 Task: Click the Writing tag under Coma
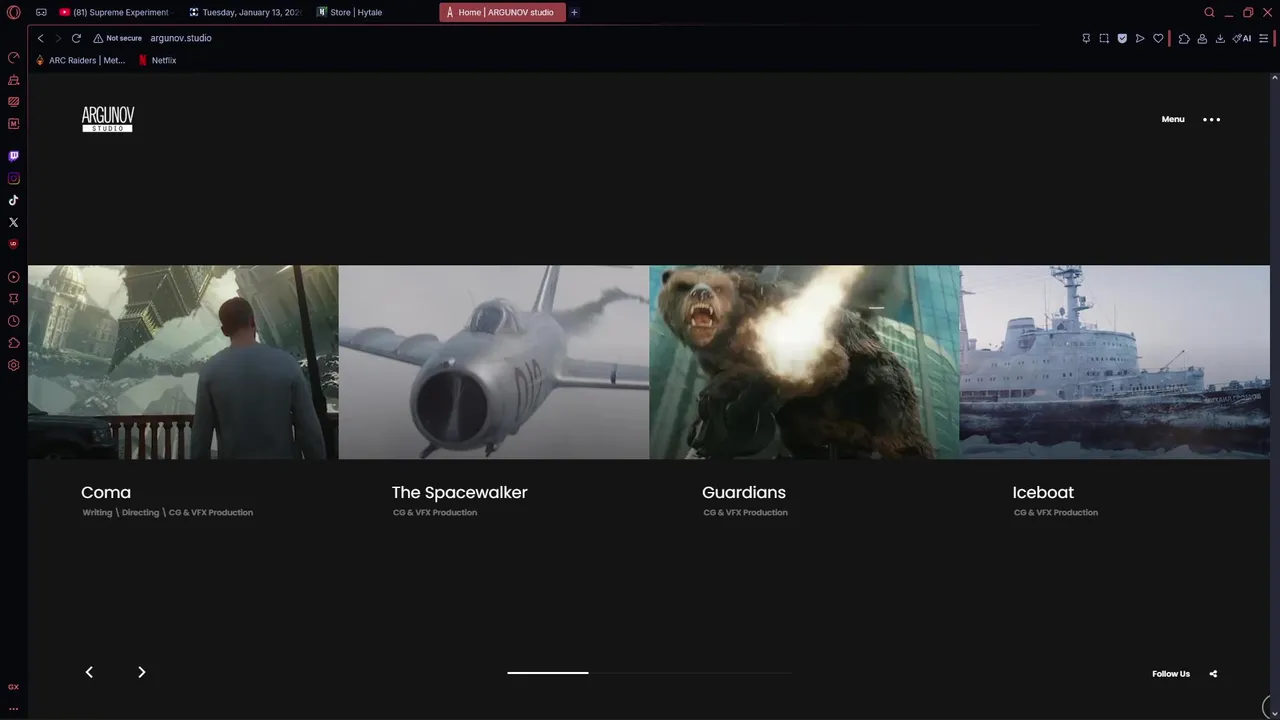[97, 512]
